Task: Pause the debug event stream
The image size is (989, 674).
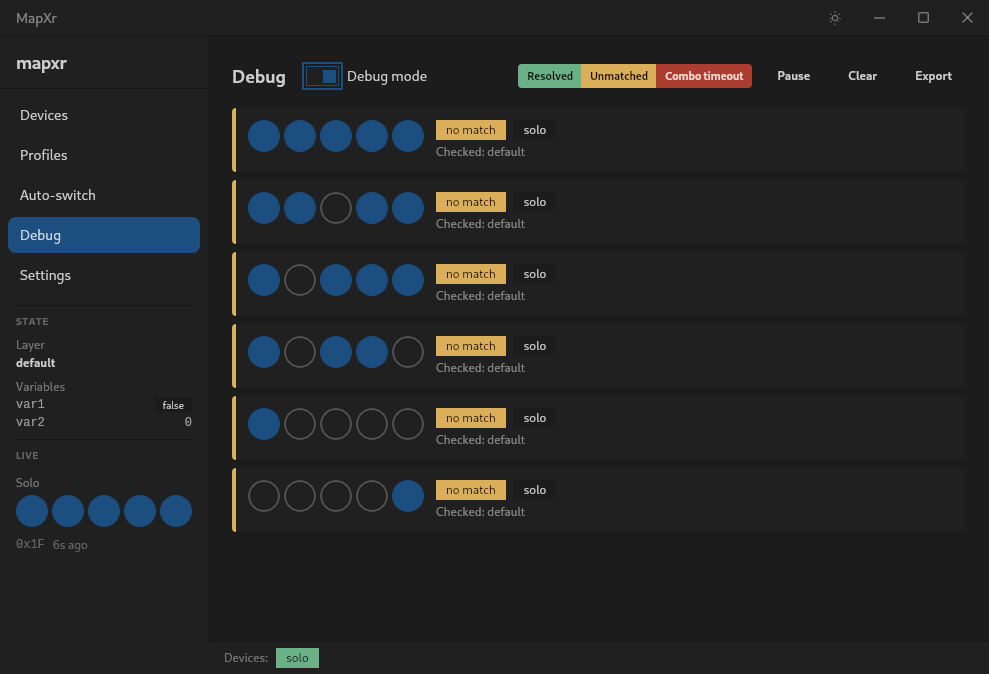Action: click(x=793, y=76)
